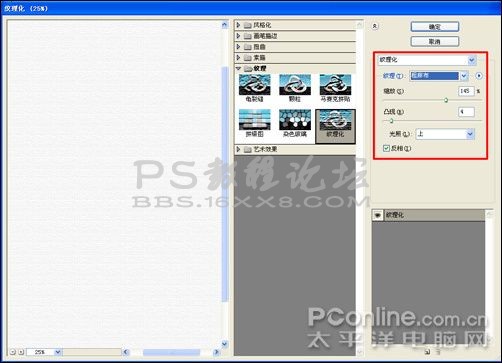Select the 拼缀图 (Patchwork) filter thumbnail
The image size is (502, 363).
point(255,123)
